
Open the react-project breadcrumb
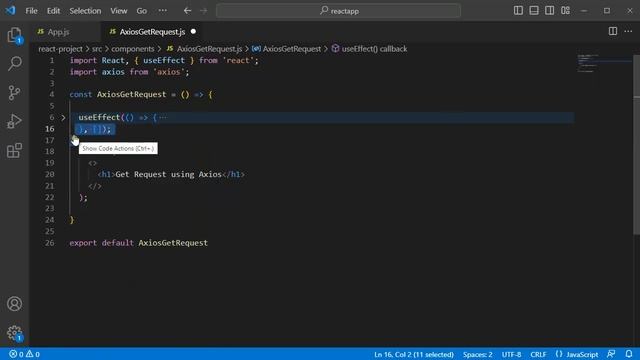tap(60, 49)
